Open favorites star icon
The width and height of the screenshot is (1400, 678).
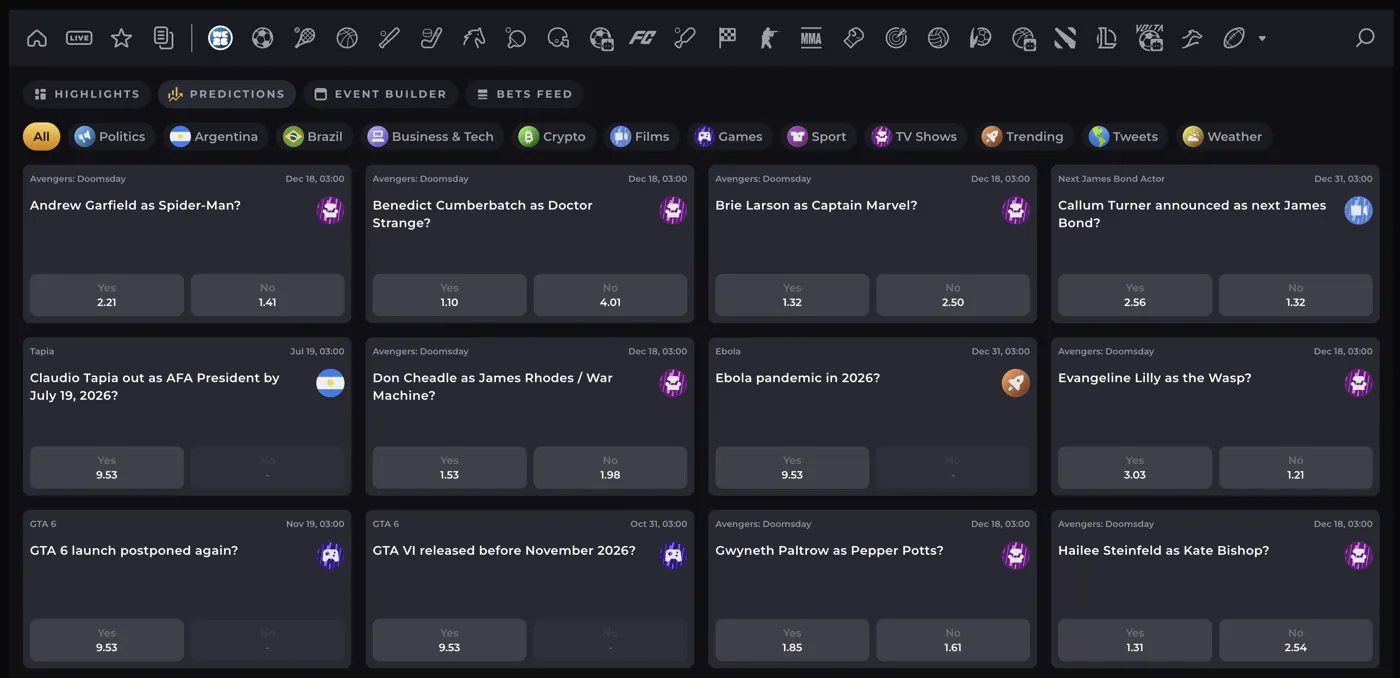(x=121, y=38)
